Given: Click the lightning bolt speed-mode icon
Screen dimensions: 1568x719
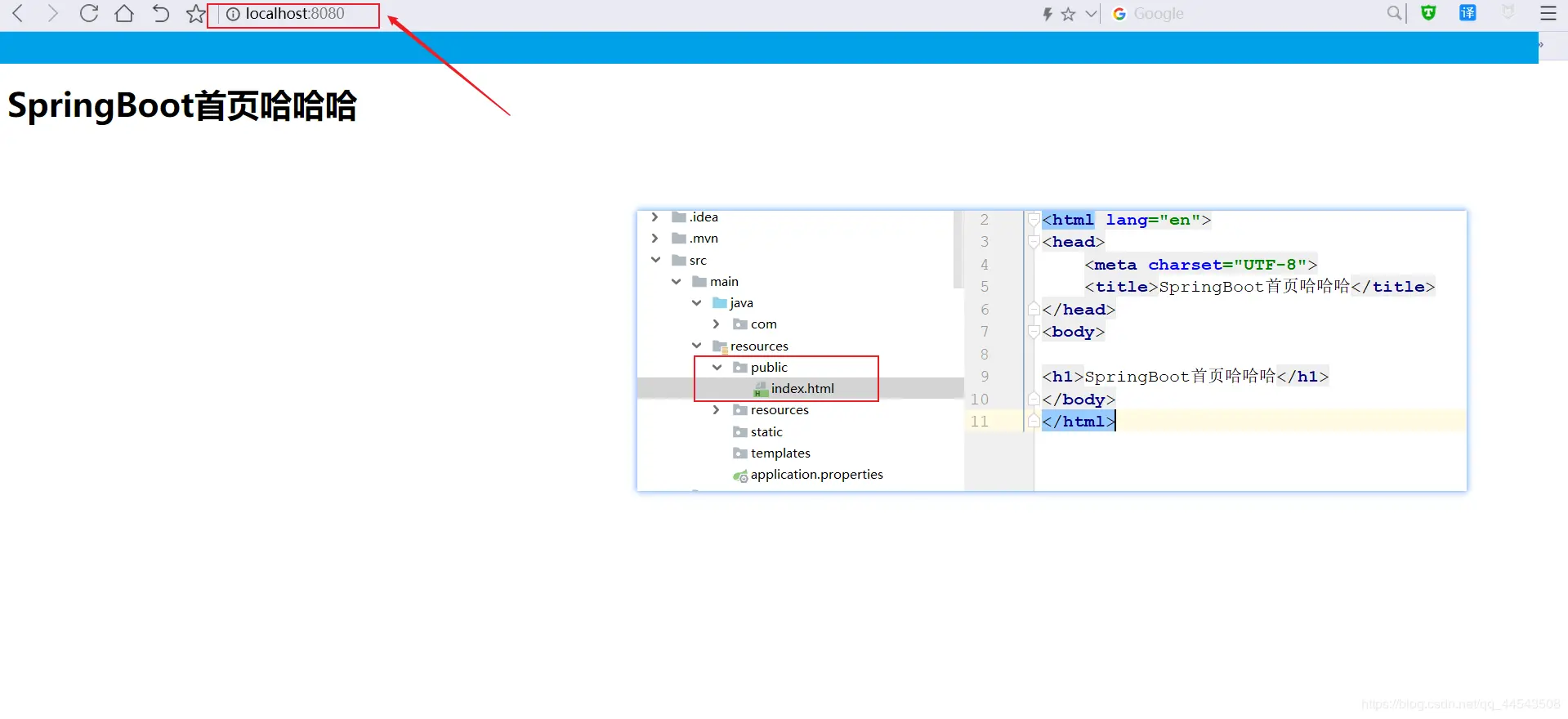Looking at the screenshot, I should (1048, 14).
